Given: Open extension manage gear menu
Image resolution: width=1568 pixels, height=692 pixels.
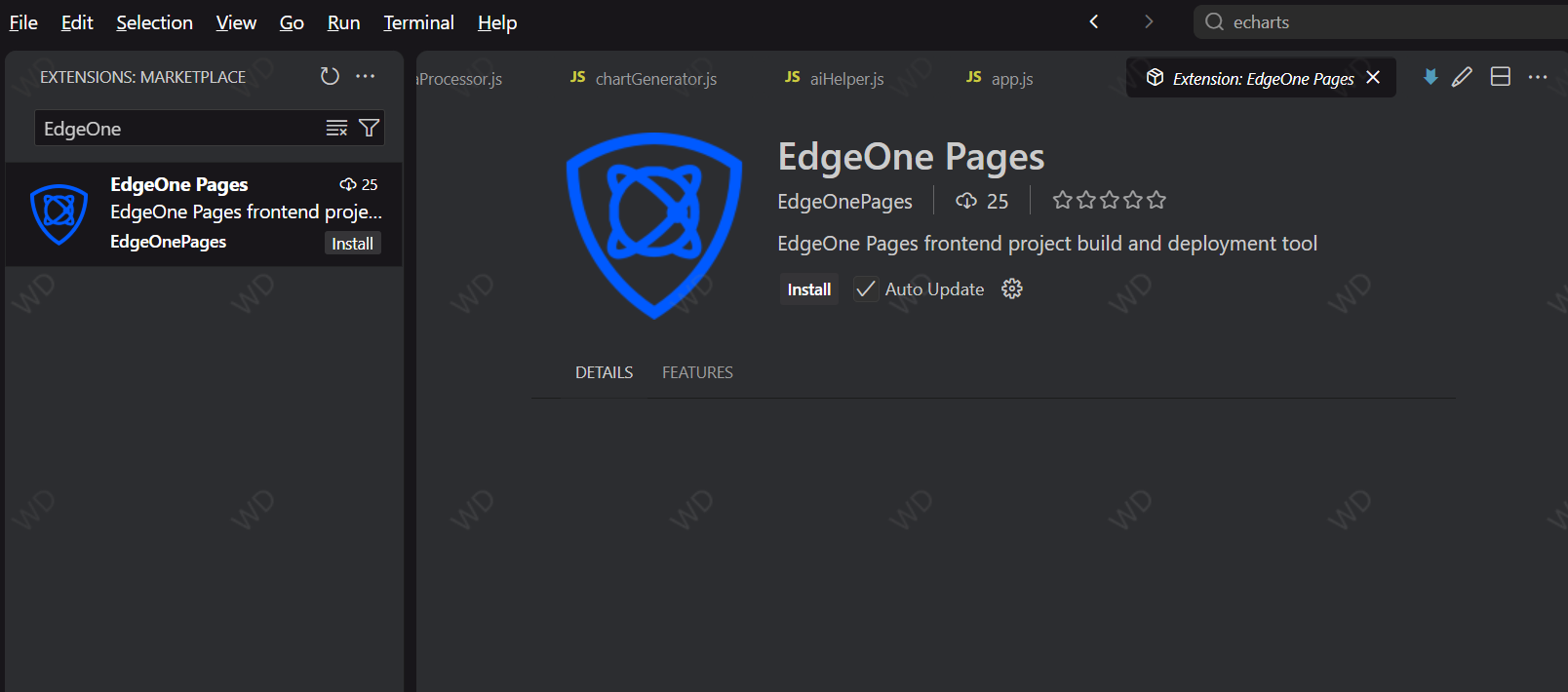Looking at the screenshot, I should tap(1012, 288).
